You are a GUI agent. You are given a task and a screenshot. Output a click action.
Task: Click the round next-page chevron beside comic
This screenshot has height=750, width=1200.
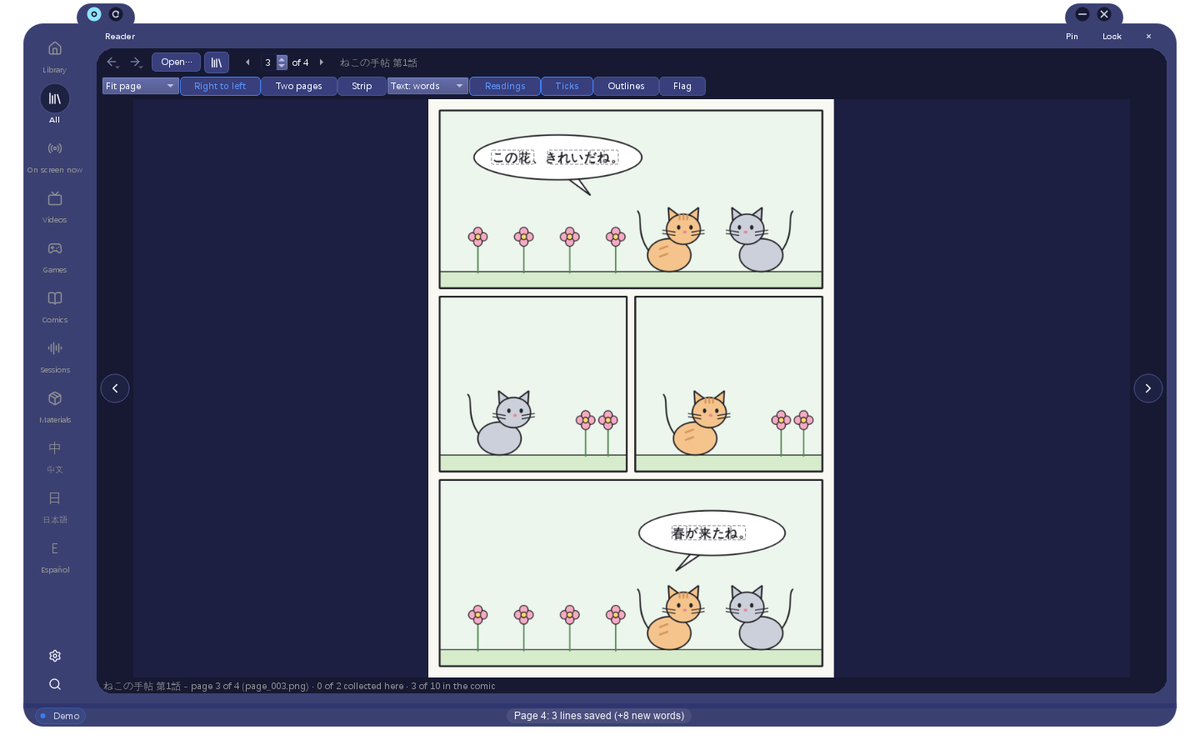click(1148, 388)
